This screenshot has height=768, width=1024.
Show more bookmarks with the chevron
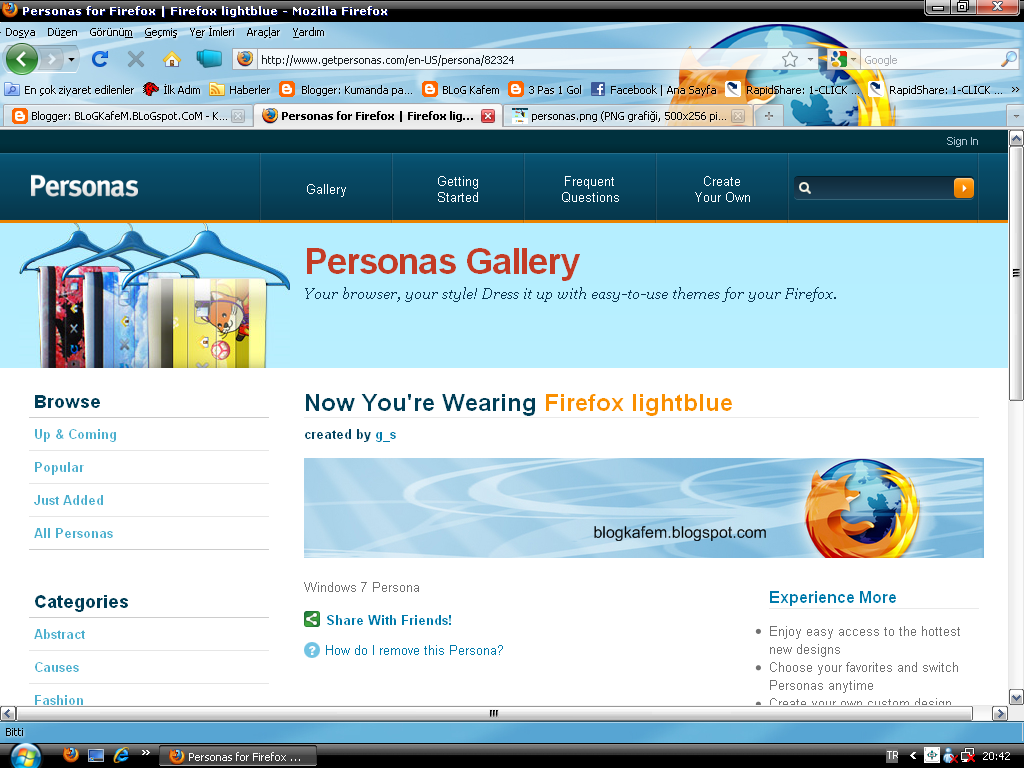click(1015, 89)
